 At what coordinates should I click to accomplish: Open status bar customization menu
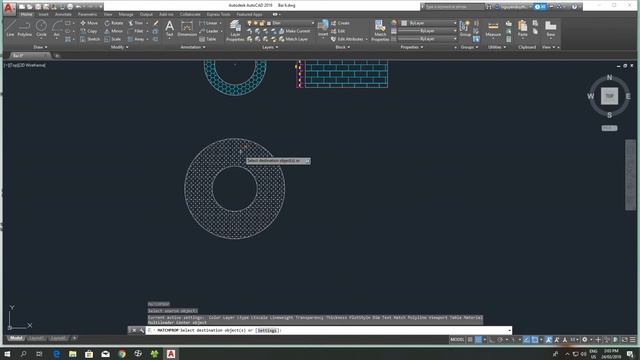pos(633,340)
